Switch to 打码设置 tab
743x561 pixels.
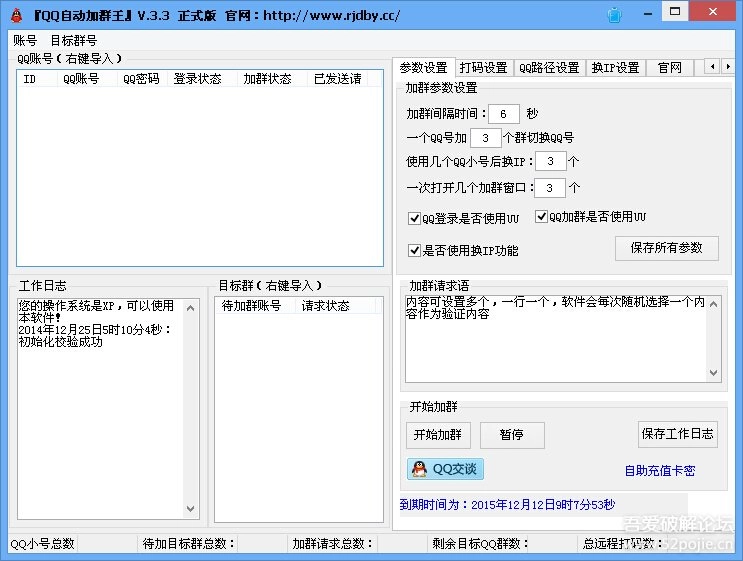point(484,68)
